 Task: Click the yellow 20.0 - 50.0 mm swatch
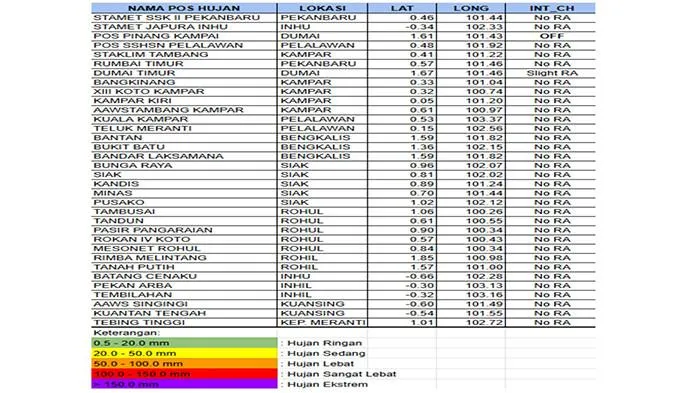(x=184, y=353)
